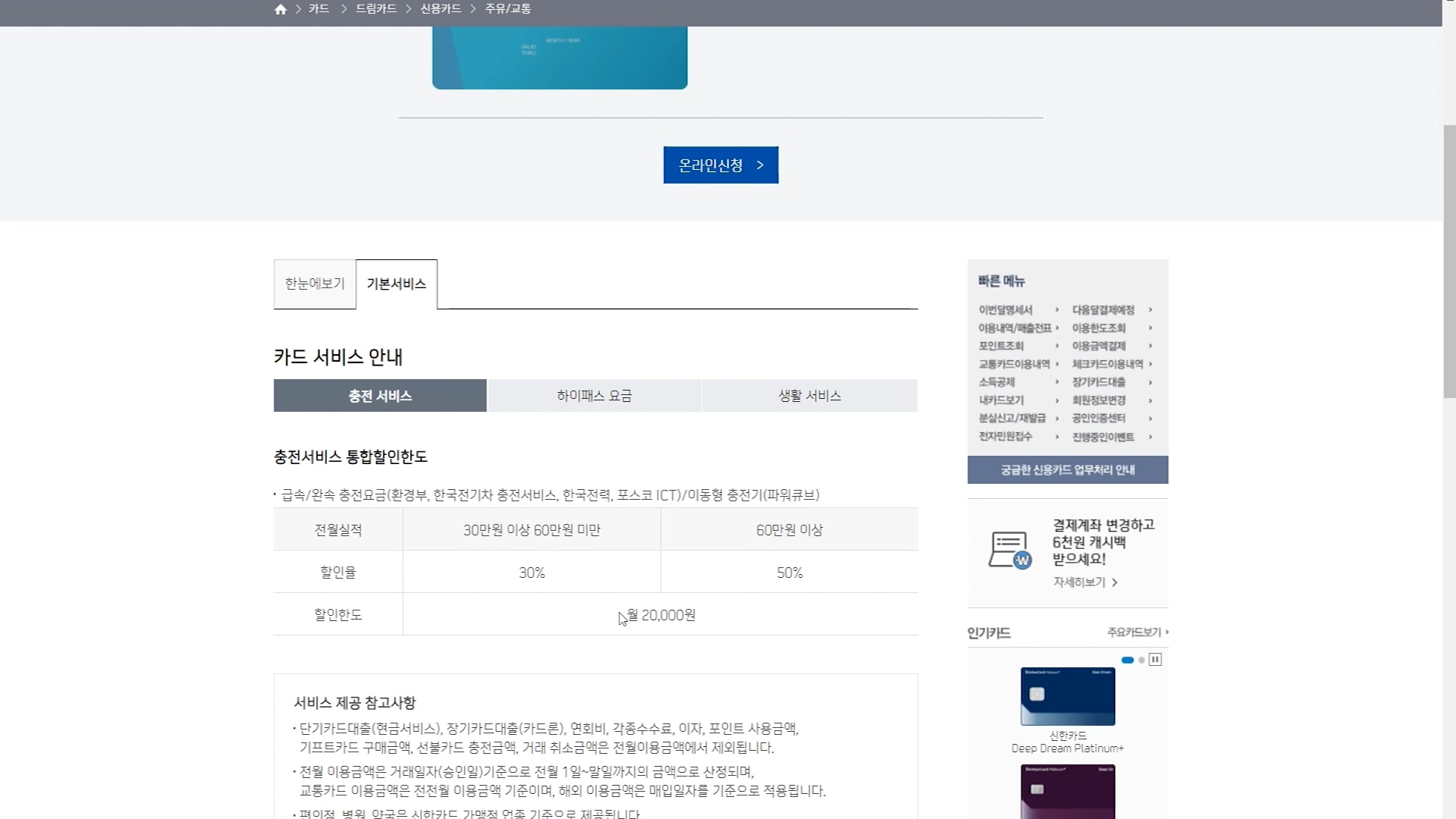Open 궁금한 신용카드 업무처리 안내 banner
Screen dimensions: 1456x819
click(1068, 469)
